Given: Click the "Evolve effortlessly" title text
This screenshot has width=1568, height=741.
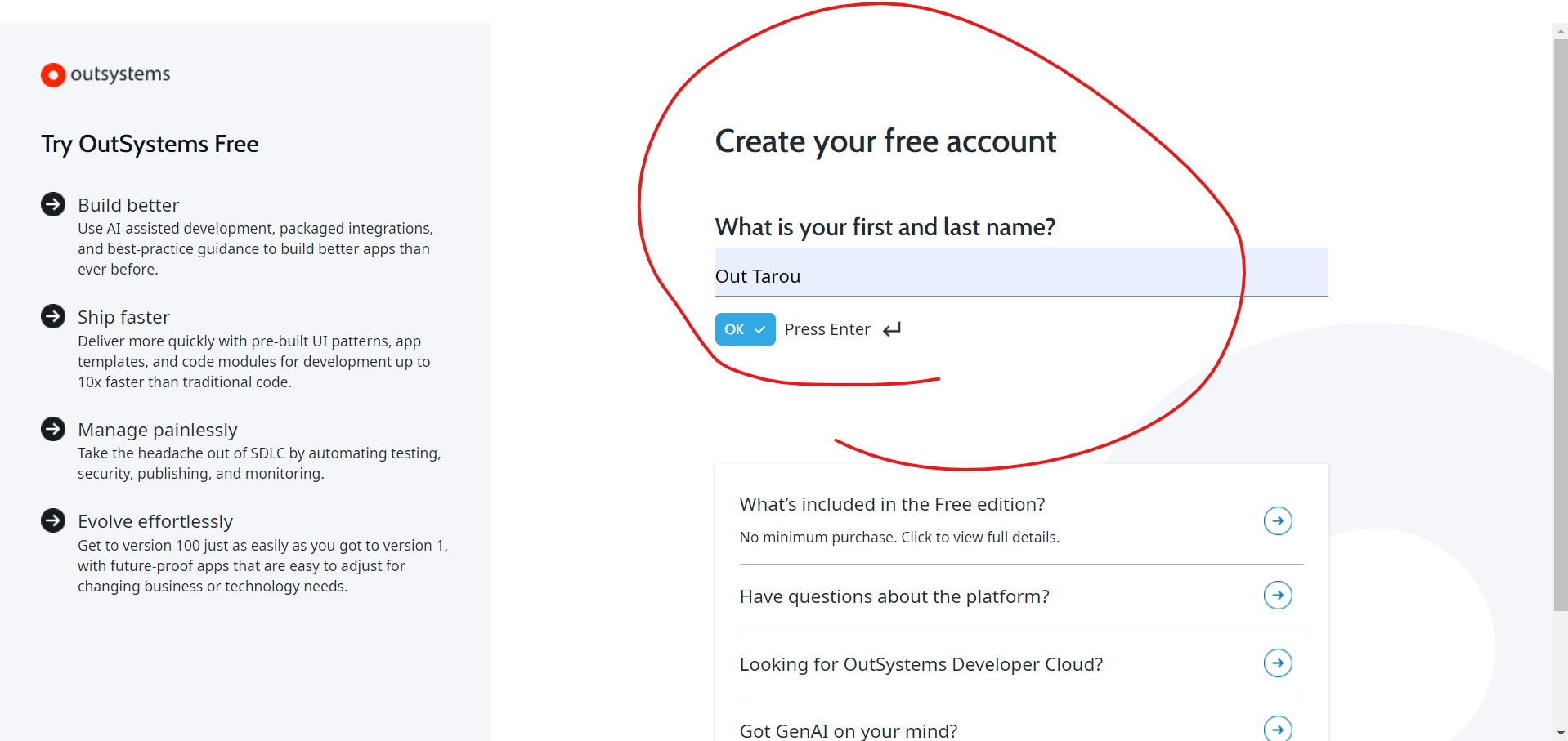Looking at the screenshot, I should 155,521.
